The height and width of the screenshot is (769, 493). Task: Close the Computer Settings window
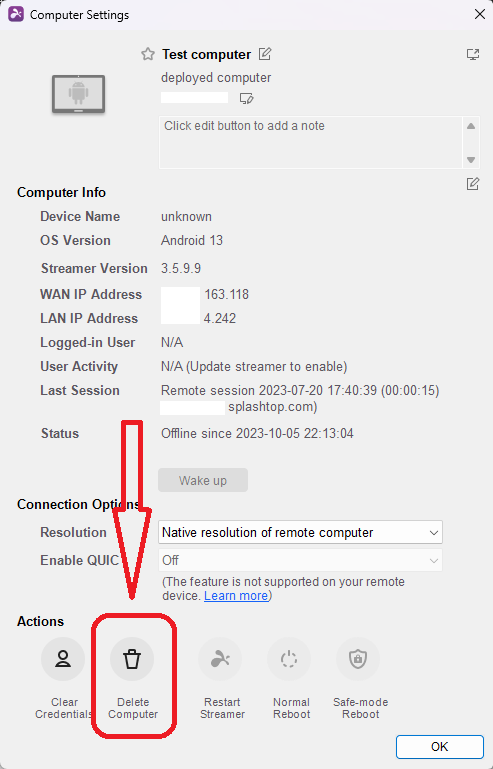480,14
